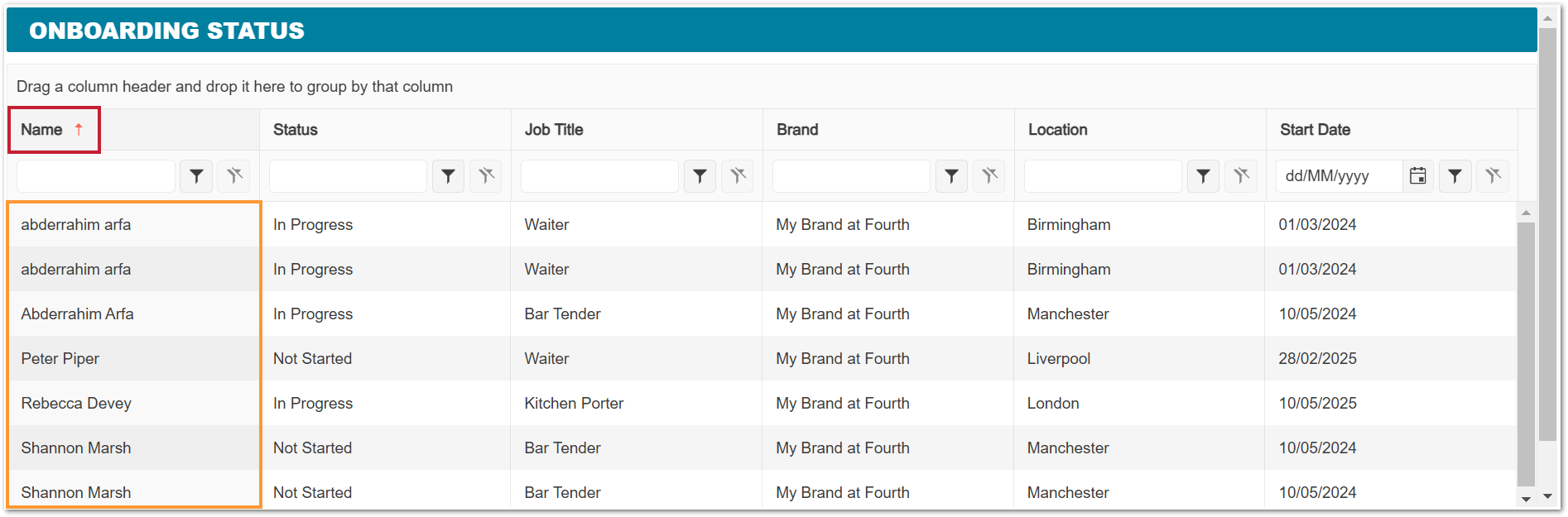Image resolution: width=1568 pixels, height=517 pixels.
Task: Focus the Brand filter text box
Action: [851, 176]
